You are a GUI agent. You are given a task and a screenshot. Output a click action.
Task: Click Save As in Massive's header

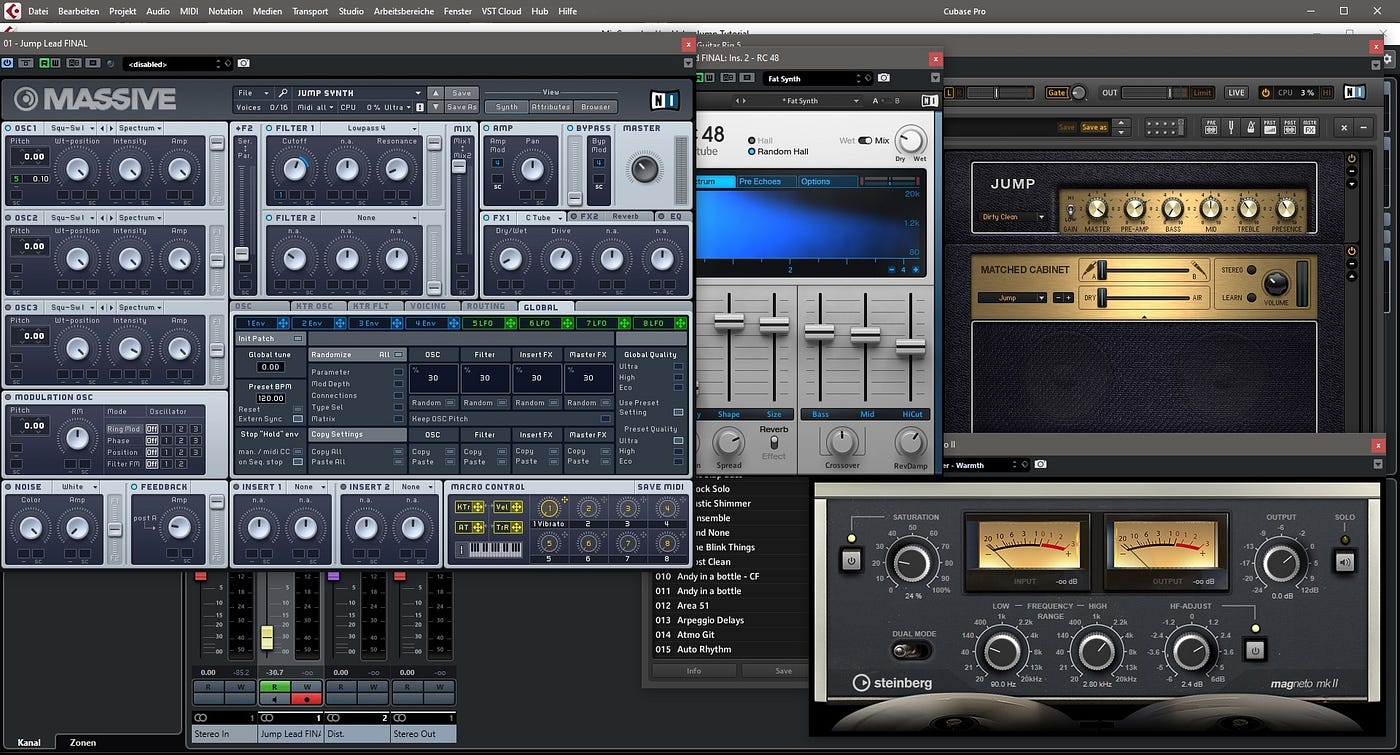(x=462, y=107)
